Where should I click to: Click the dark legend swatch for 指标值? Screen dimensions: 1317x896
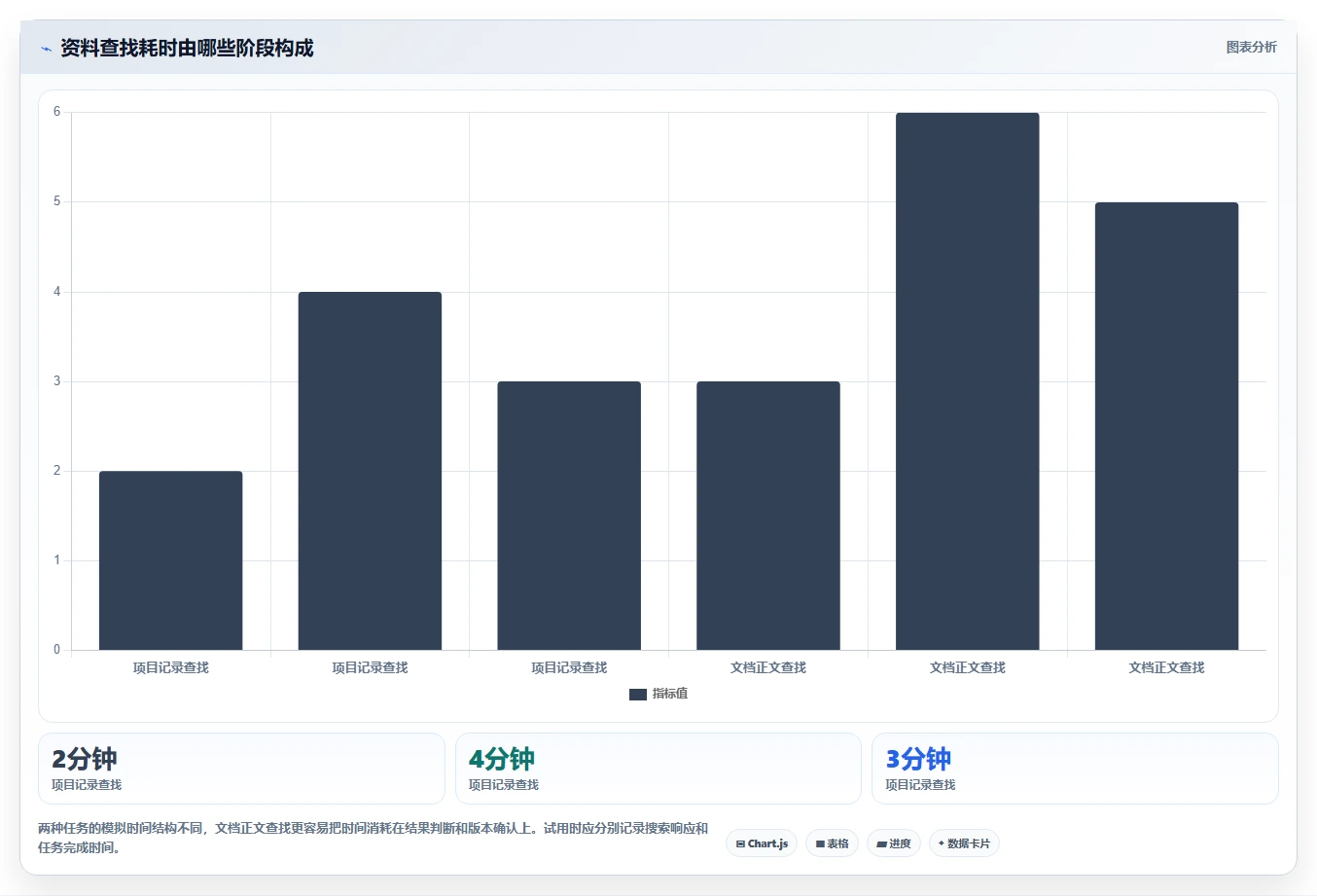(x=638, y=695)
